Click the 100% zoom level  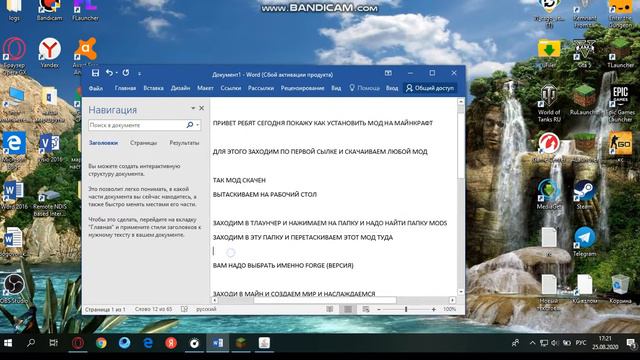[449, 309]
